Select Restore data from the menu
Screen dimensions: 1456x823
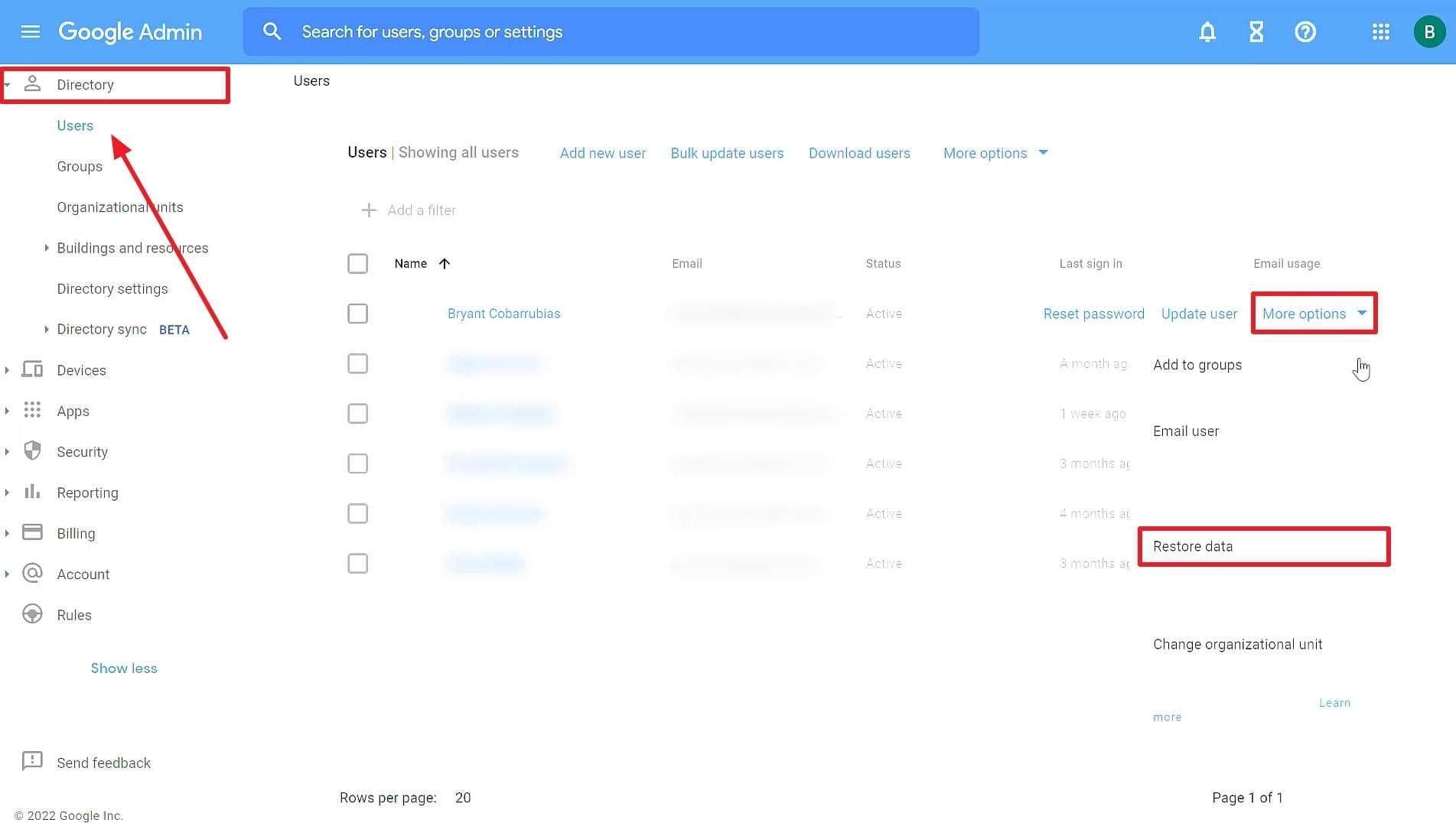(x=1193, y=546)
